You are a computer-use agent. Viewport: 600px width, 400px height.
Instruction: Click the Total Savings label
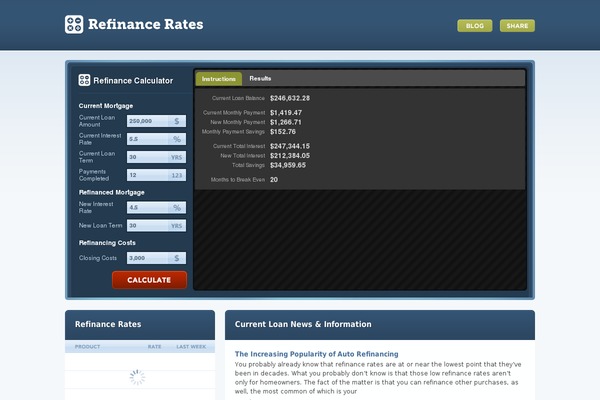248,165
